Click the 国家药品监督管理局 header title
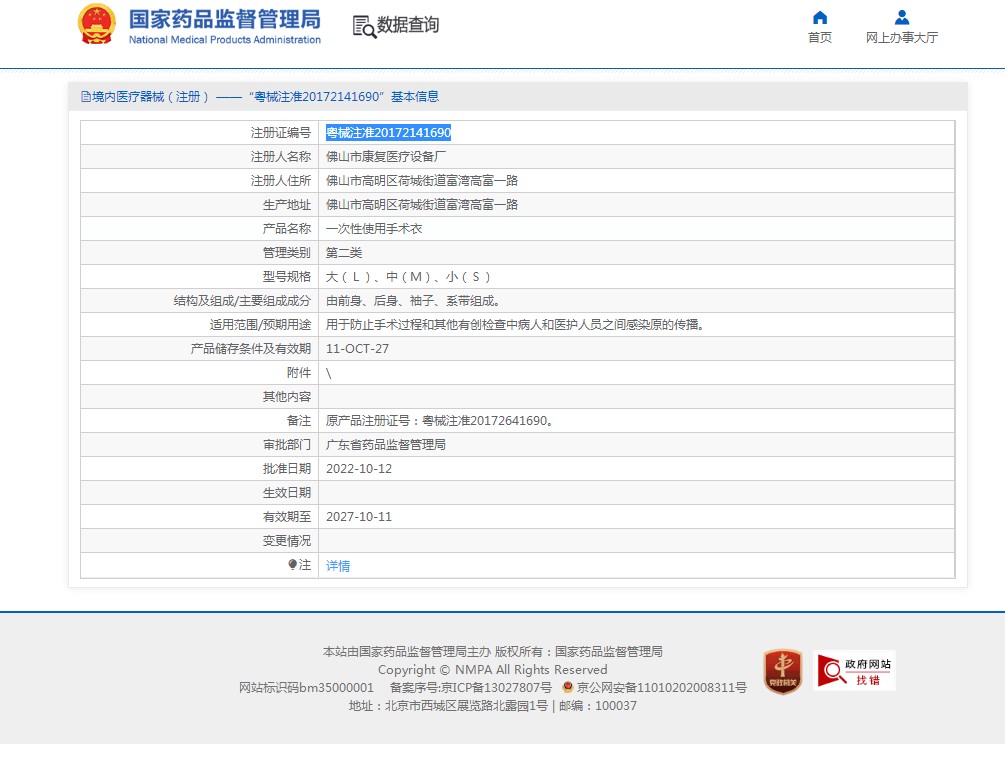The image size is (1005, 763). [224, 19]
